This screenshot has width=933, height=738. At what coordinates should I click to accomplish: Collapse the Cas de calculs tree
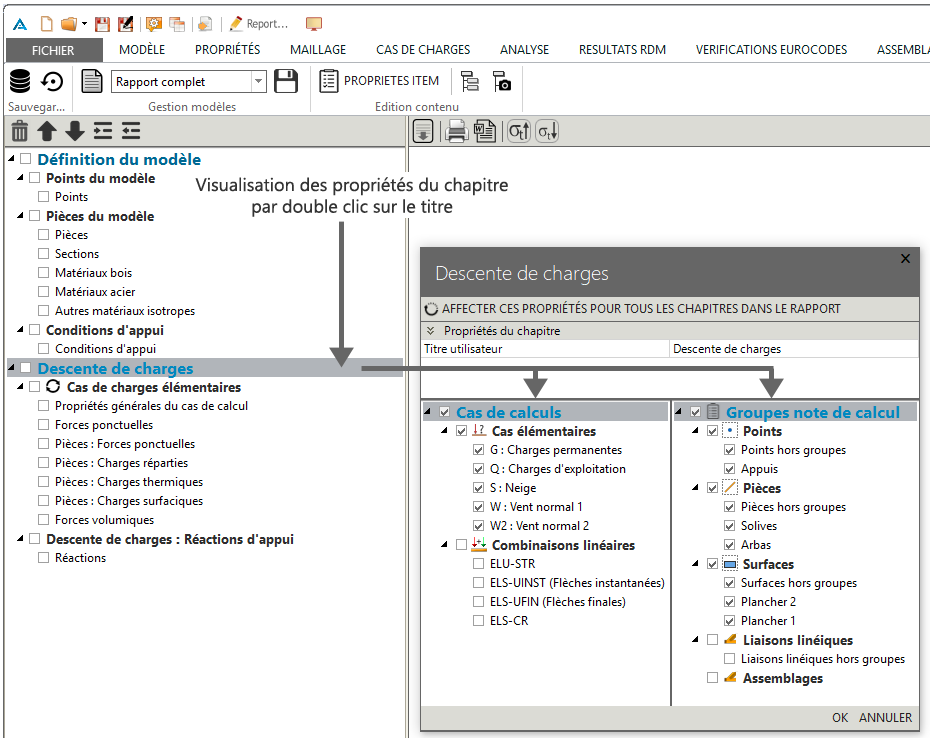[428, 412]
